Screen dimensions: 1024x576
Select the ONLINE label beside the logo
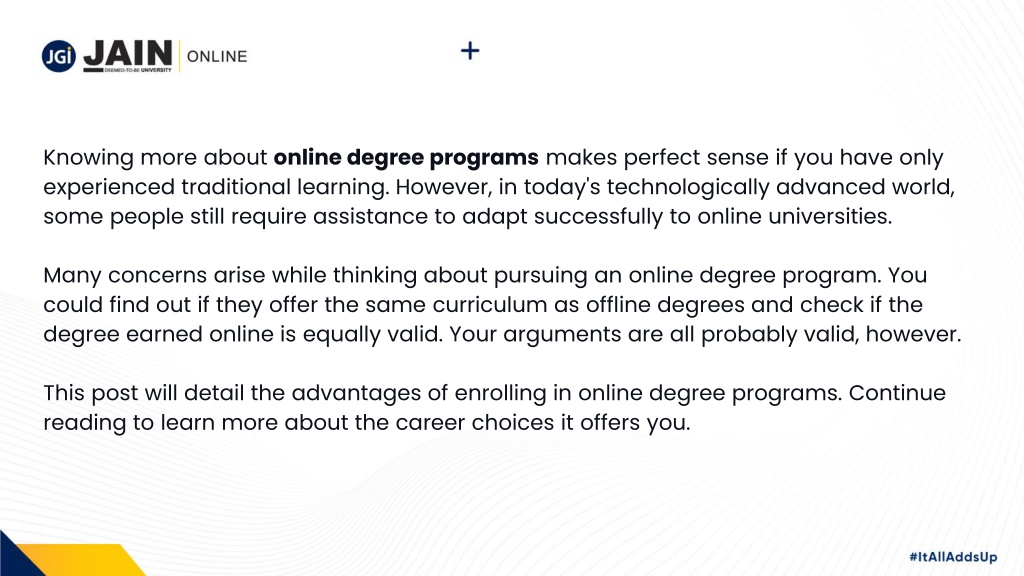217,57
